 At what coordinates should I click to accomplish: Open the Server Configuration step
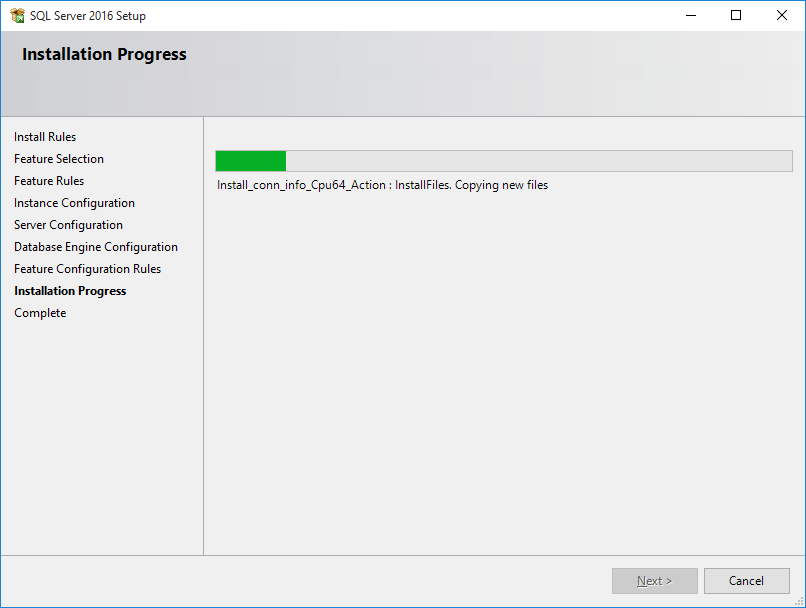point(68,224)
